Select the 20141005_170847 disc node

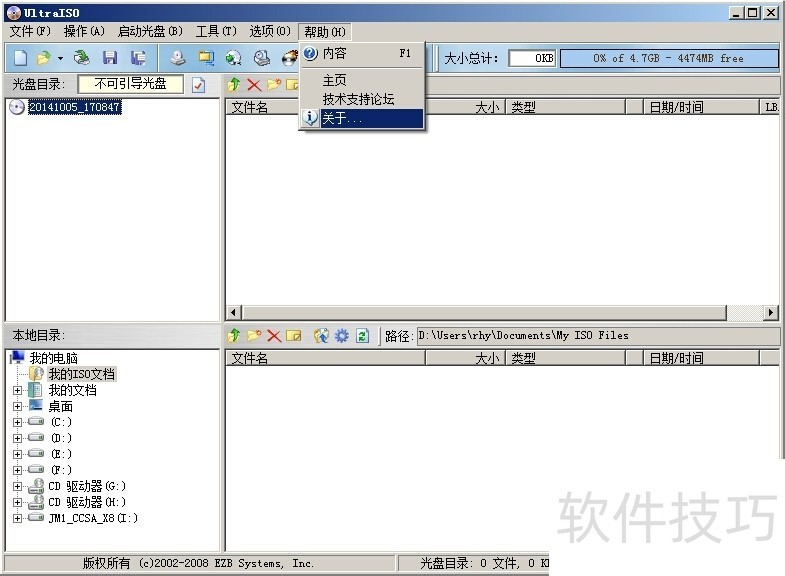(x=75, y=107)
